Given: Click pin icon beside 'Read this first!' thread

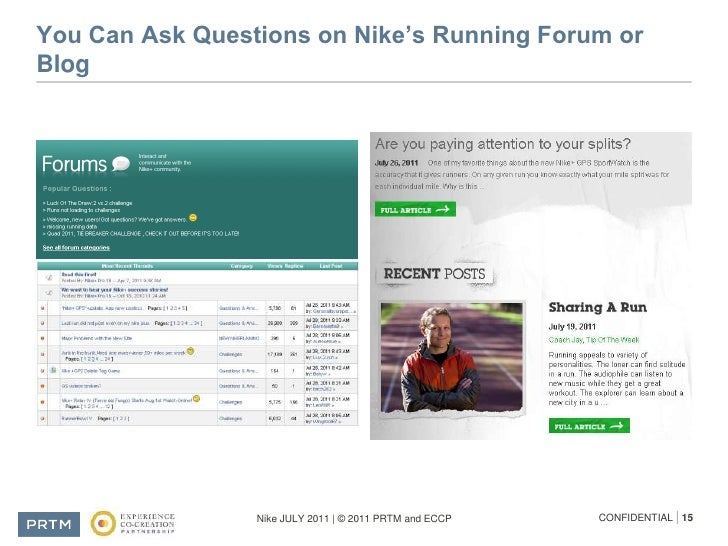Looking at the screenshot, I should [x=49, y=278].
